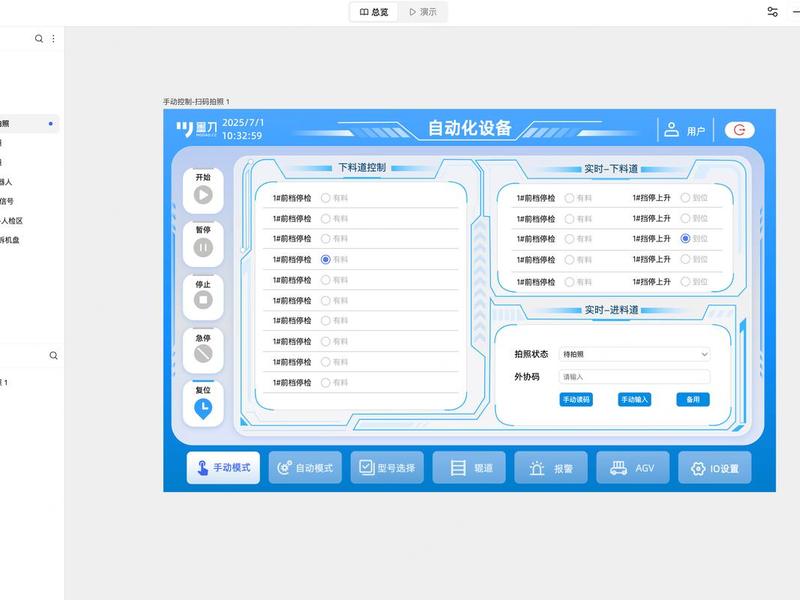Screen dimensions: 800x600
Task: Switch to the 总览 tab
Action: point(374,12)
